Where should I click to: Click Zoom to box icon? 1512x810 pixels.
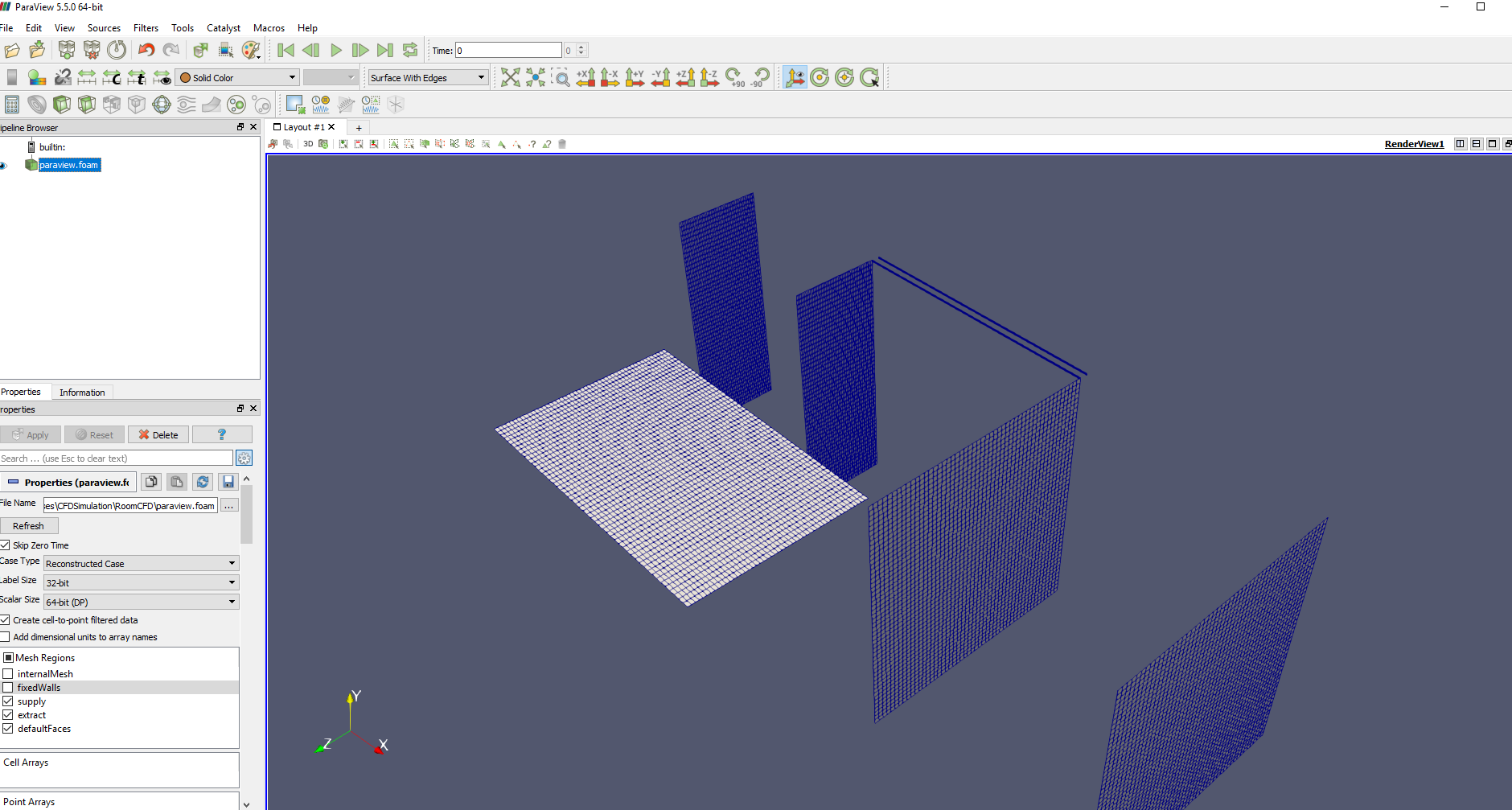(561, 77)
